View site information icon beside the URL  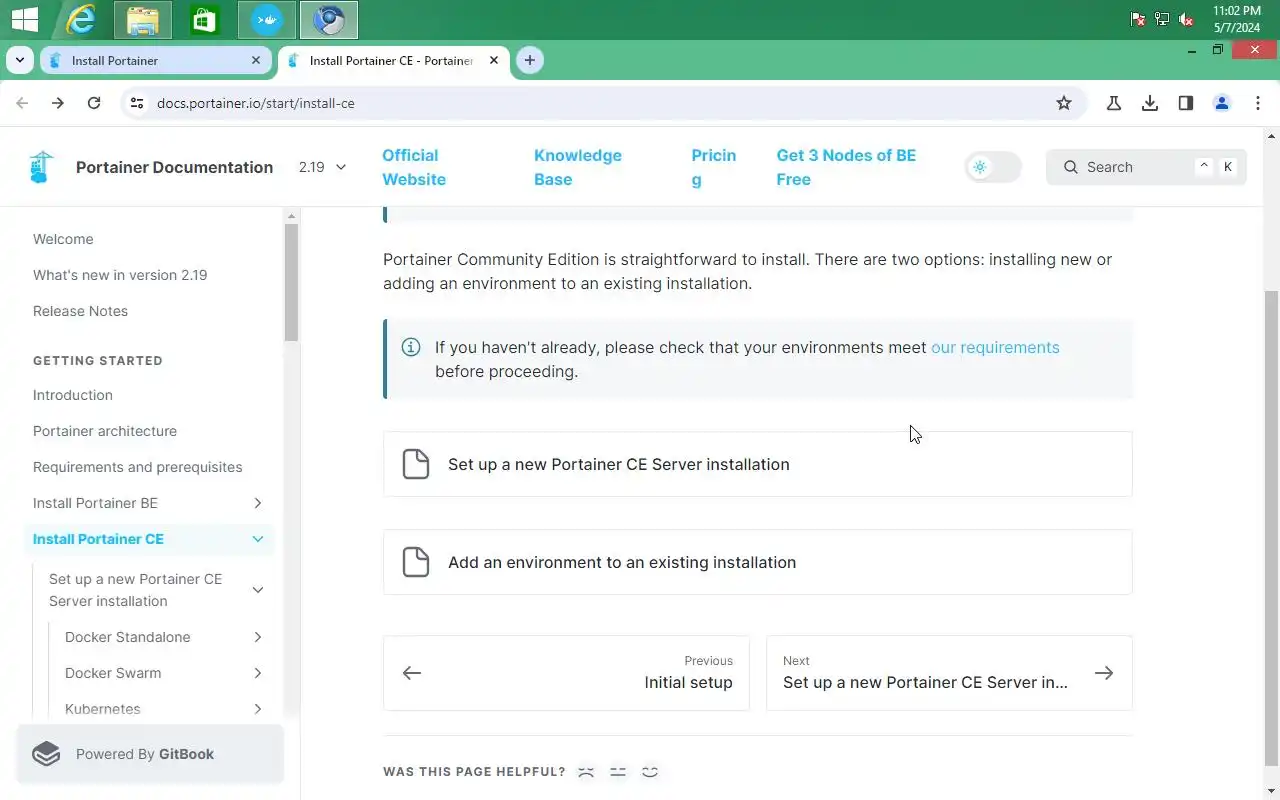click(137, 103)
